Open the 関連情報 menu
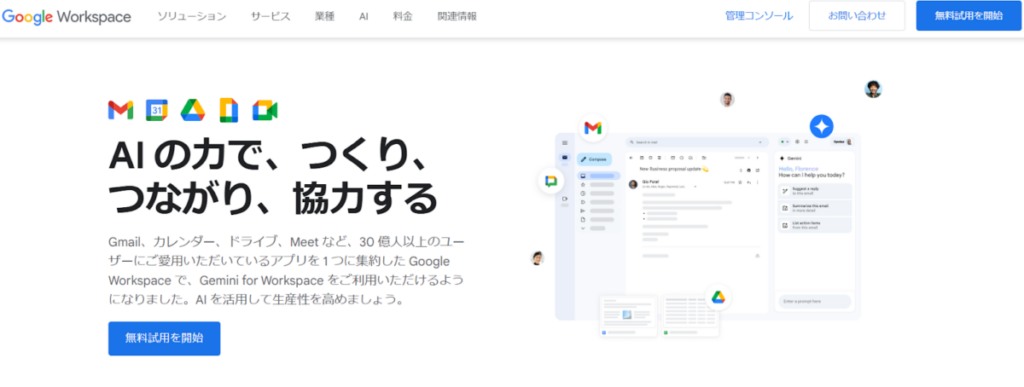Image resolution: width=1024 pixels, height=387 pixels. coord(456,16)
